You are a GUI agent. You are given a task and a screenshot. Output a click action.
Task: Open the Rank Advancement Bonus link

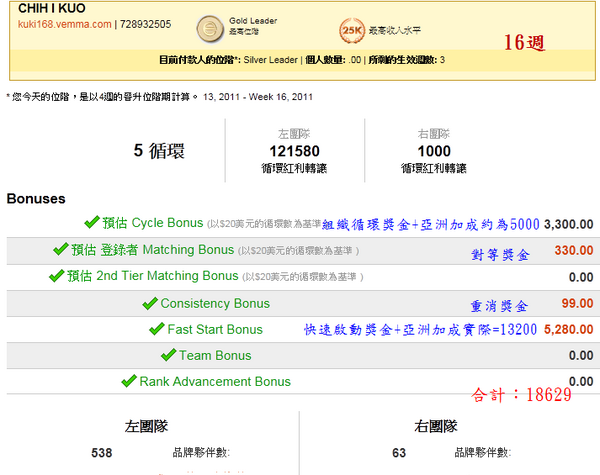(x=215, y=381)
